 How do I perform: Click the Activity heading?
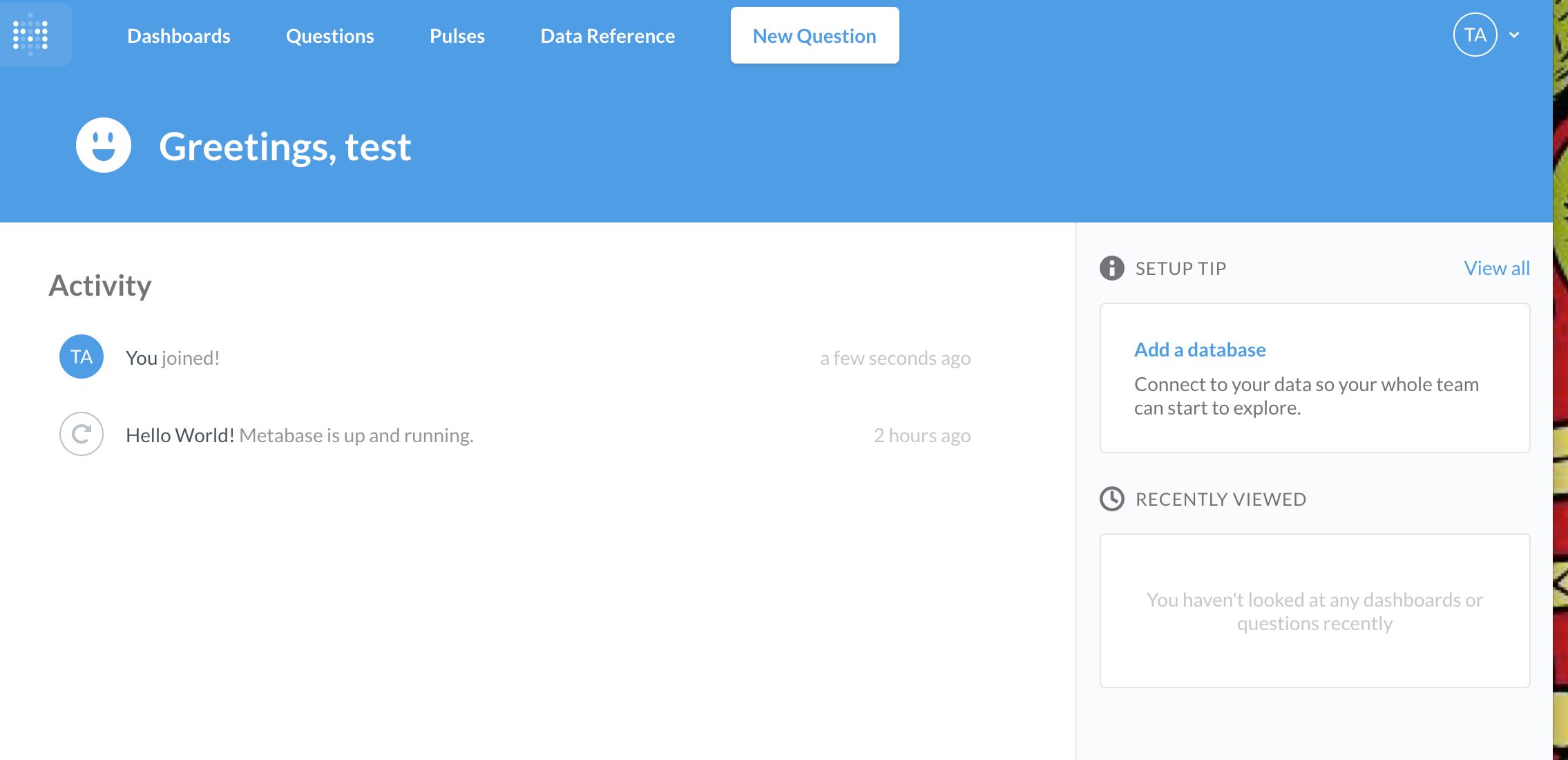(100, 285)
